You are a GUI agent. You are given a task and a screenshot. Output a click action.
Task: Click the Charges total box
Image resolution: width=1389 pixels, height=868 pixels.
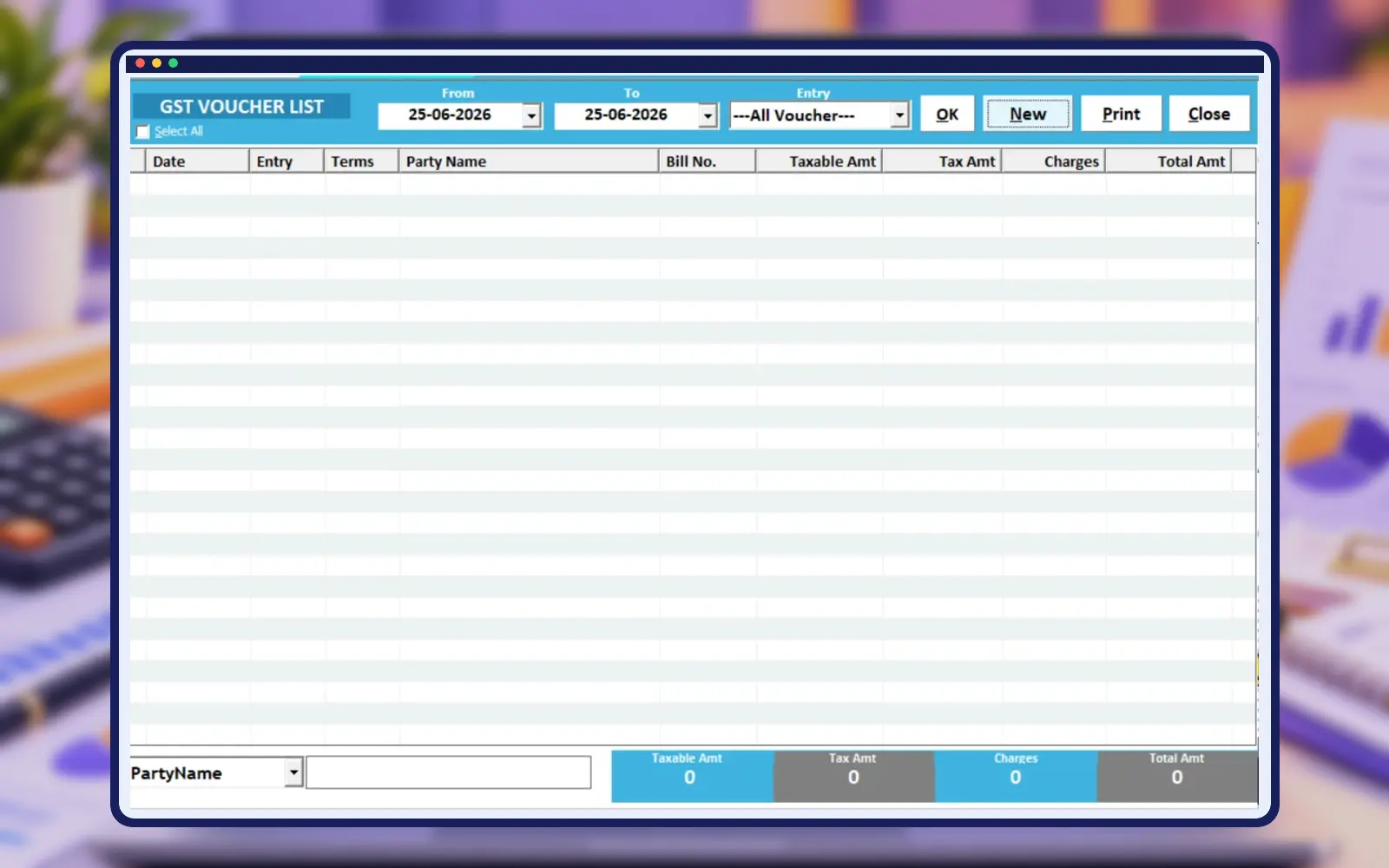coord(1016,776)
